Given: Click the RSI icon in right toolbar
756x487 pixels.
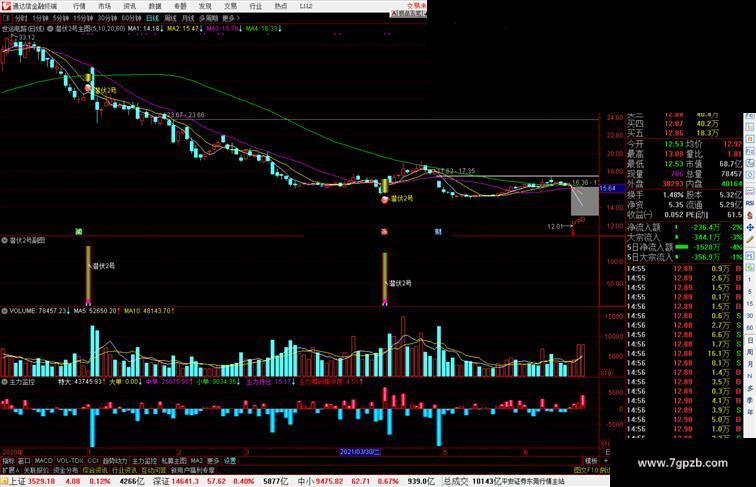Looking at the screenshot, I should (750, 203).
